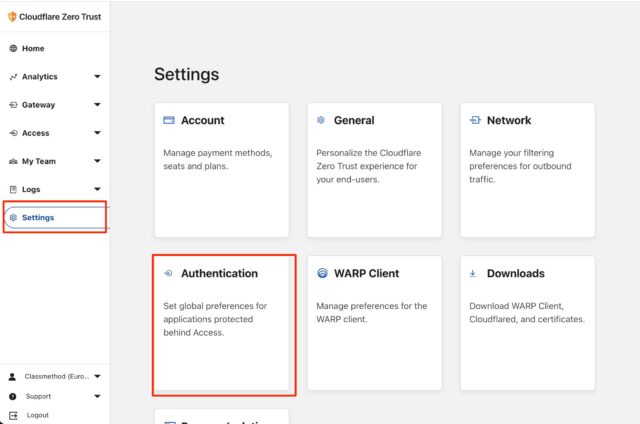This screenshot has height=424, width=640.
Task: Click the Access icon in sidebar
Action: [x=13, y=133]
